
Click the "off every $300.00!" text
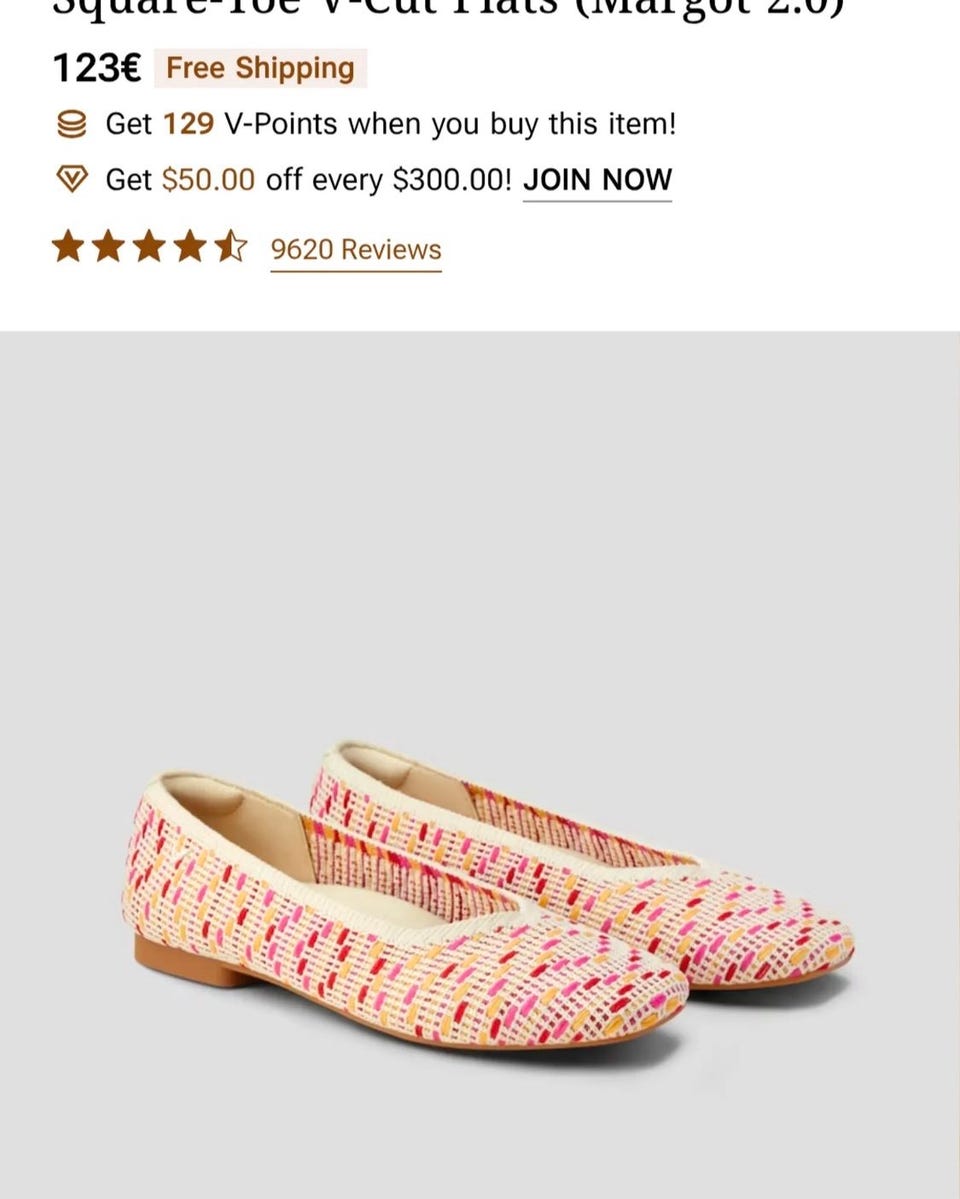pos(388,180)
